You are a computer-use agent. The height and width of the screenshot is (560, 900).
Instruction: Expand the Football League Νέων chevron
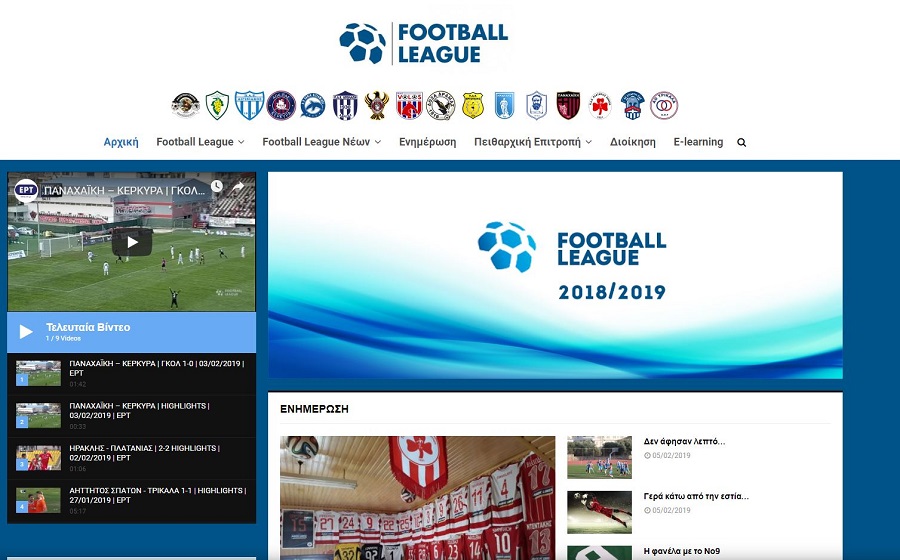(378, 142)
